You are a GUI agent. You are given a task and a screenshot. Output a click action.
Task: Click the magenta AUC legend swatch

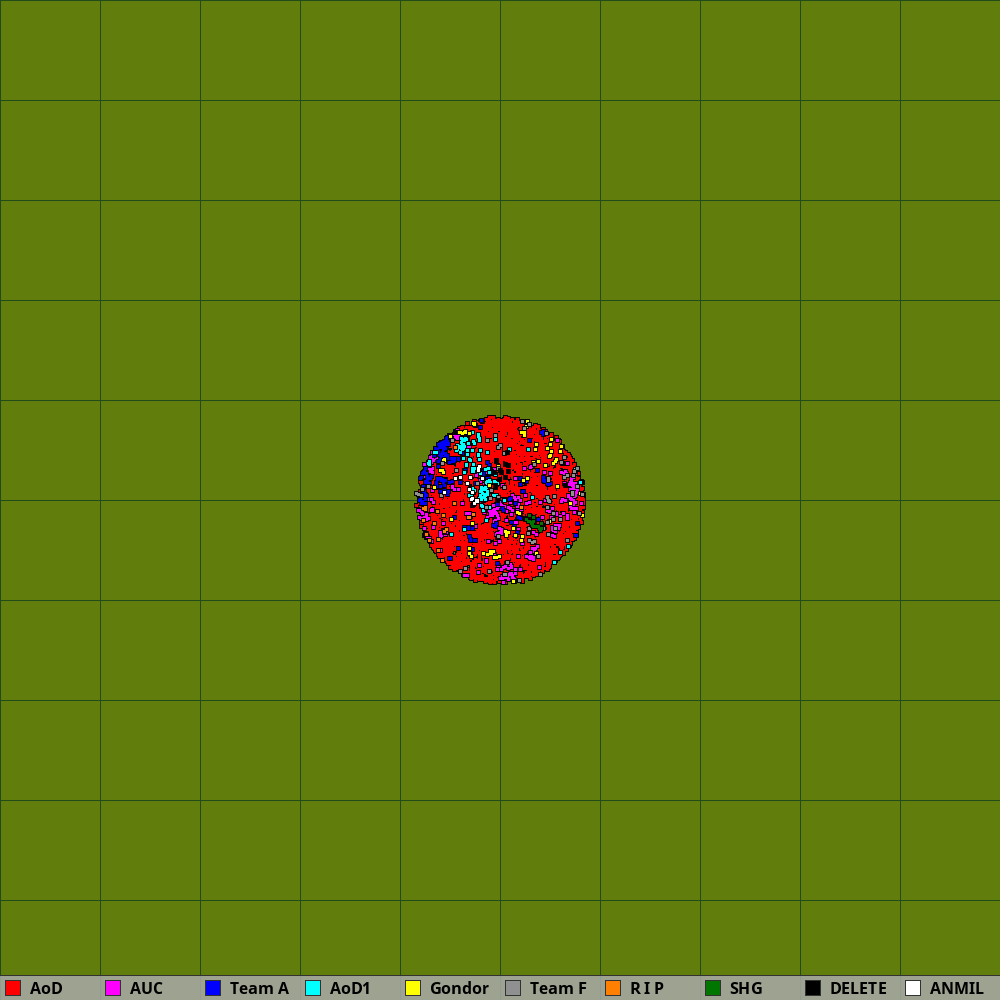coord(113,988)
